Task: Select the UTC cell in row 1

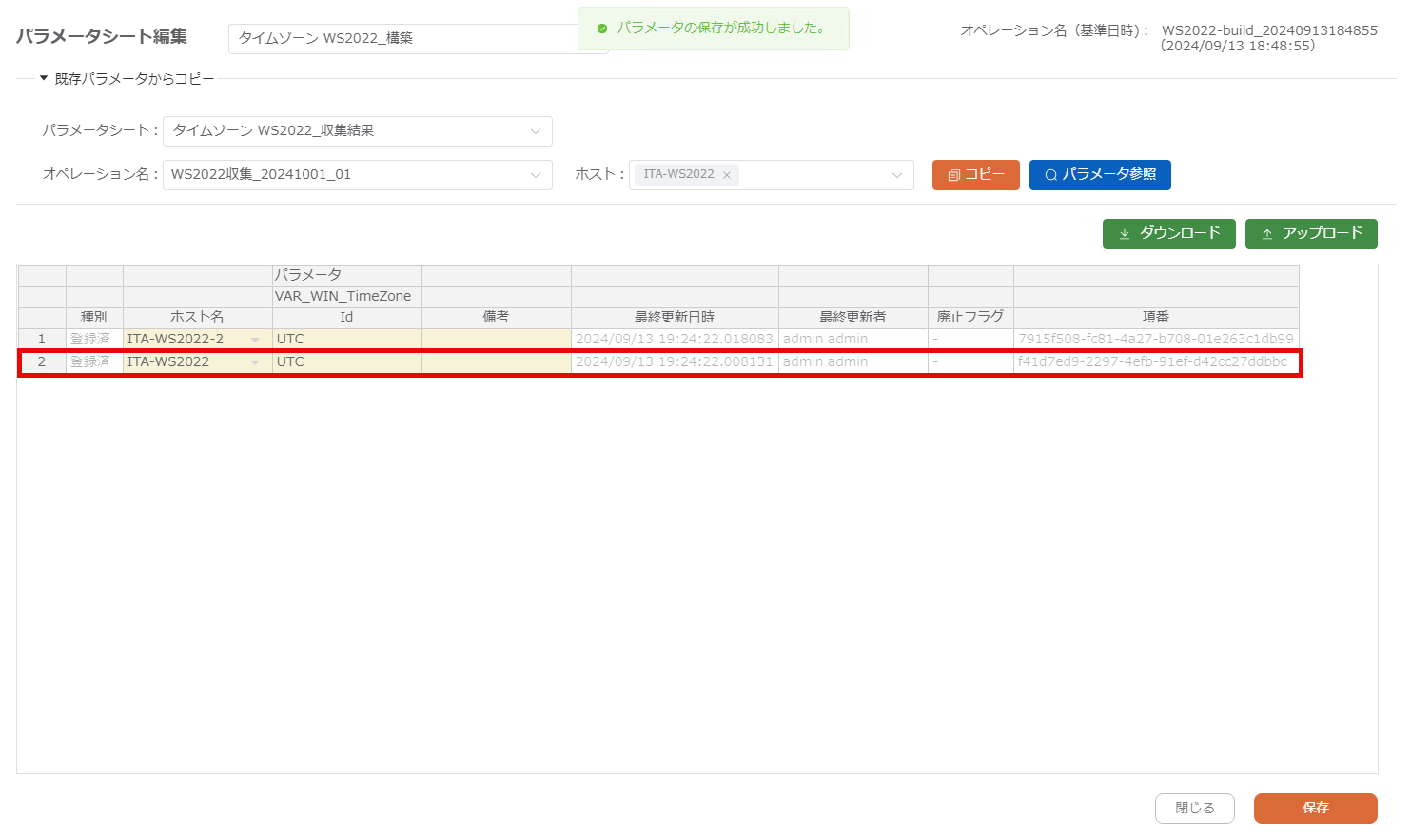Action: [x=346, y=339]
